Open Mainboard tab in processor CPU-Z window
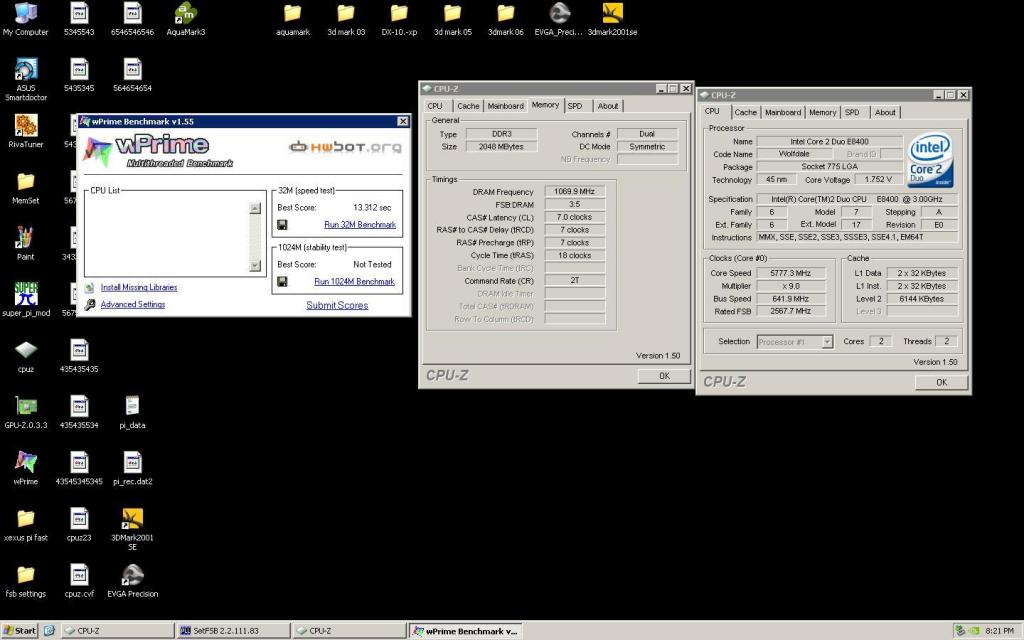Image resolution: width=1024 pixels, height=640 pixels. tap(783, 112)
